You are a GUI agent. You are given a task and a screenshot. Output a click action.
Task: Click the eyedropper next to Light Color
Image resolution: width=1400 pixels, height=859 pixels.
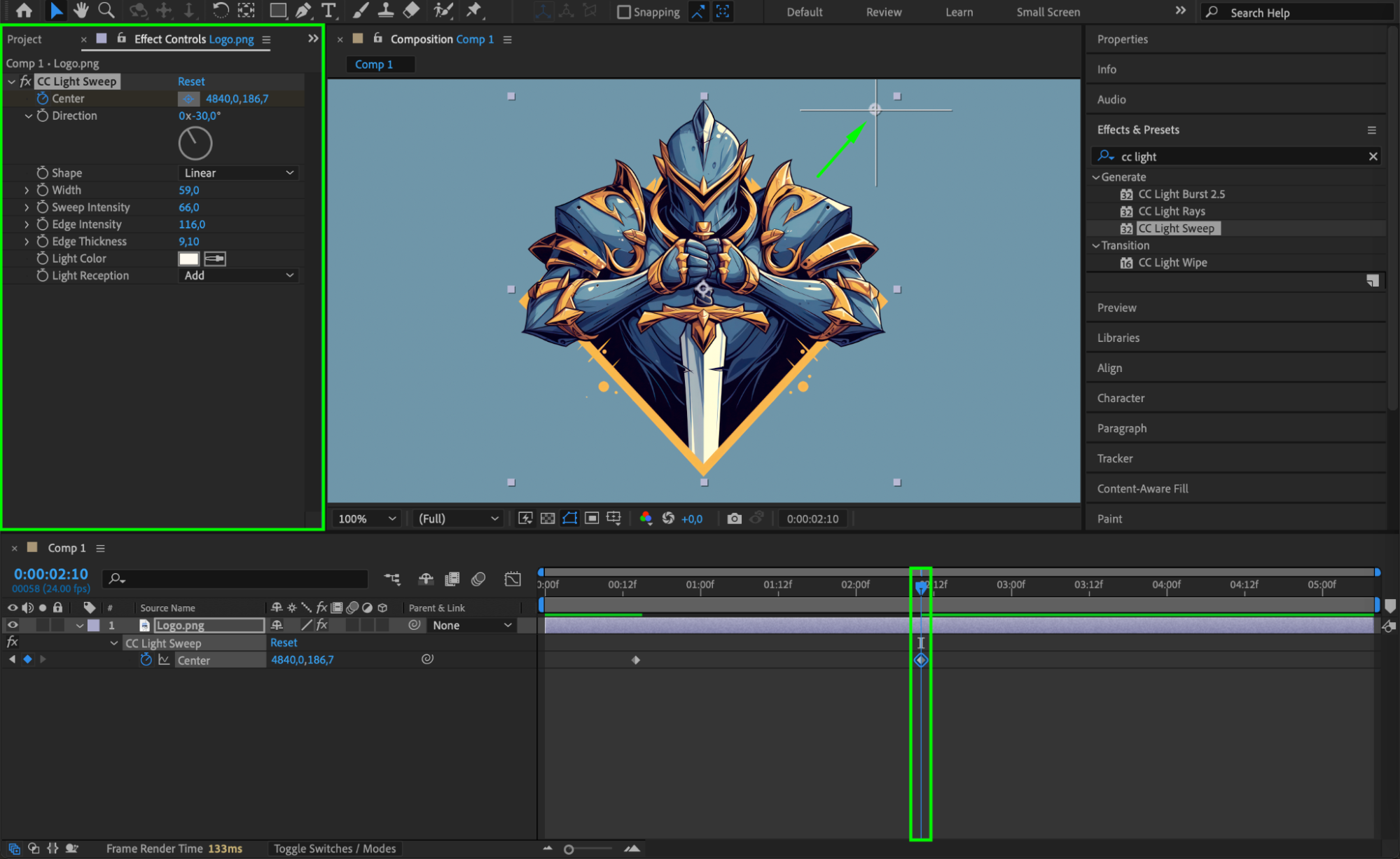pos(214,259)
